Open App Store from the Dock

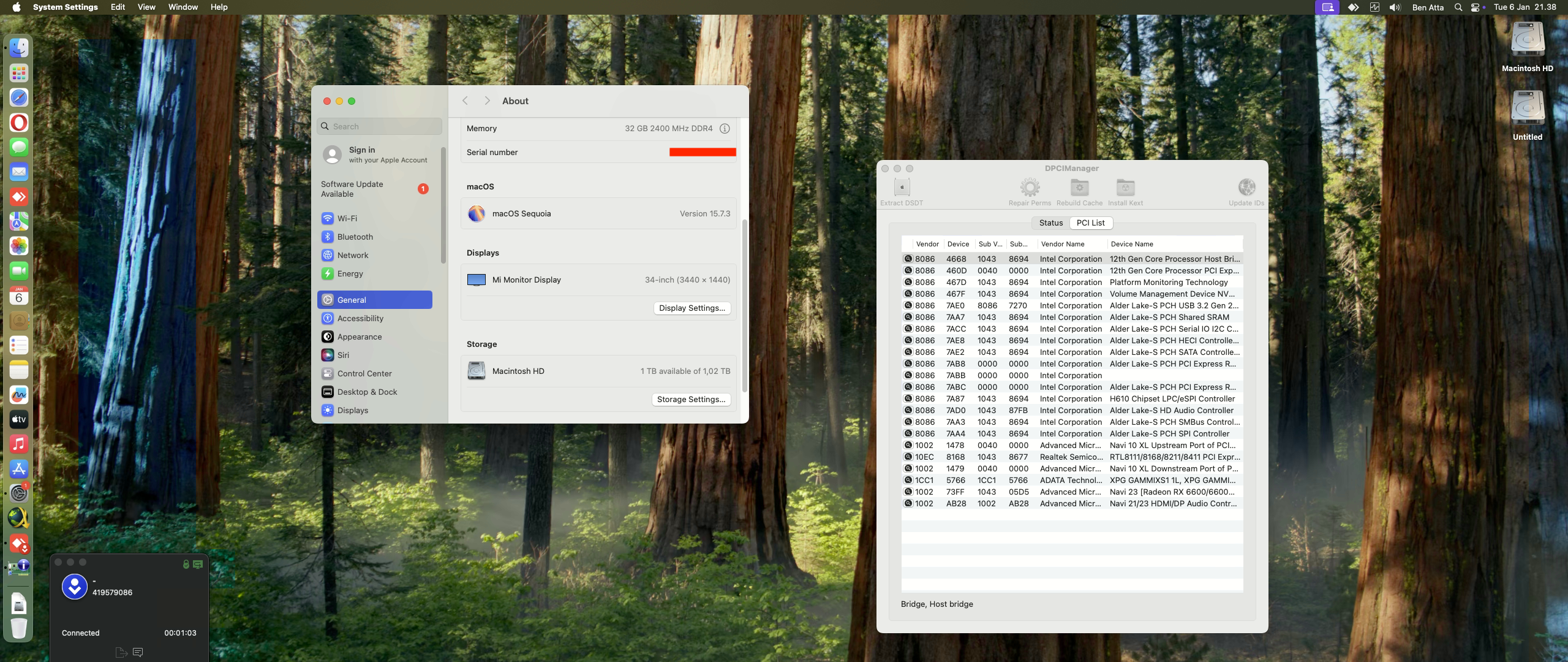coord(19,469)
